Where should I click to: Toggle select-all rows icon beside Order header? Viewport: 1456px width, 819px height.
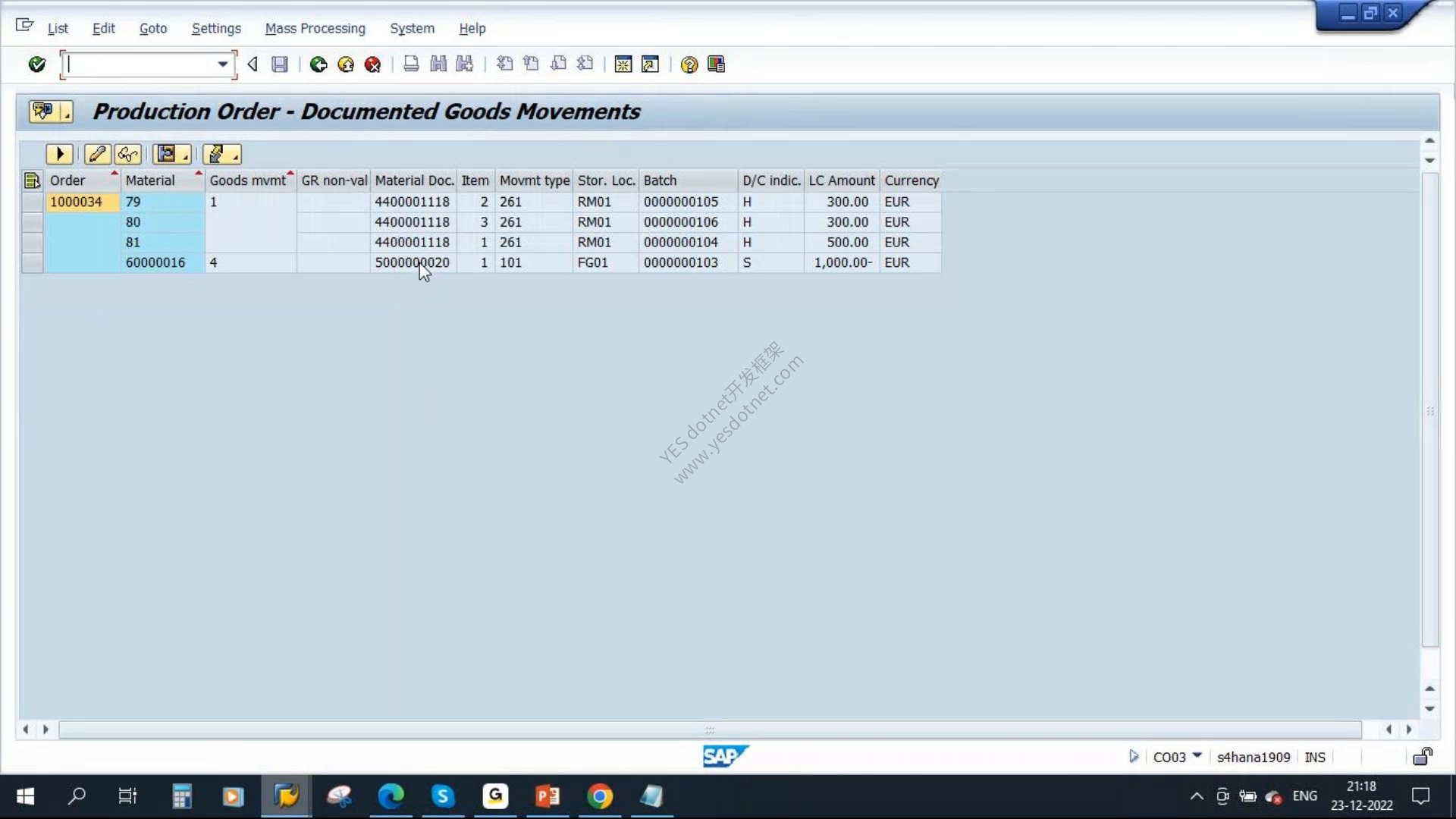pos(32,180)
